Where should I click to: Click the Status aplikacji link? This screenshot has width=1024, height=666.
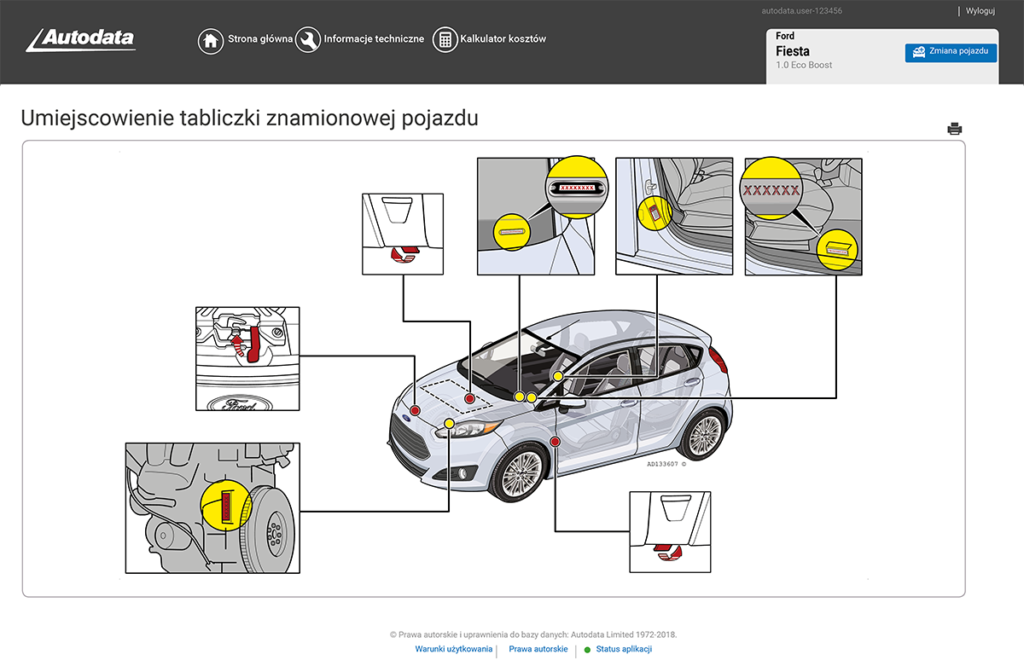coord(623,650)
